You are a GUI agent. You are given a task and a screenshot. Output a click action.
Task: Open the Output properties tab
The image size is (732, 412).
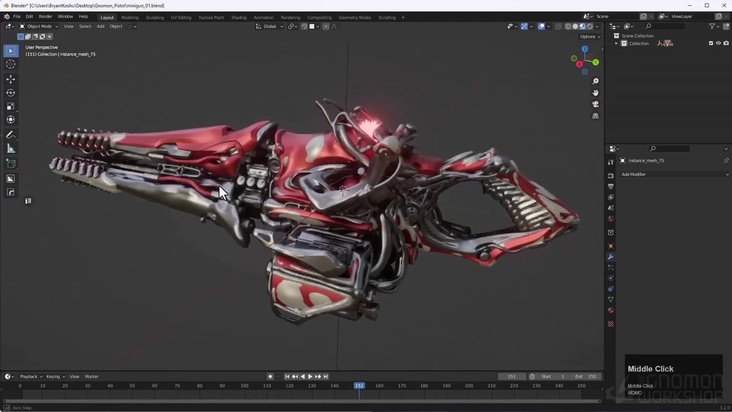click(611, 187)
